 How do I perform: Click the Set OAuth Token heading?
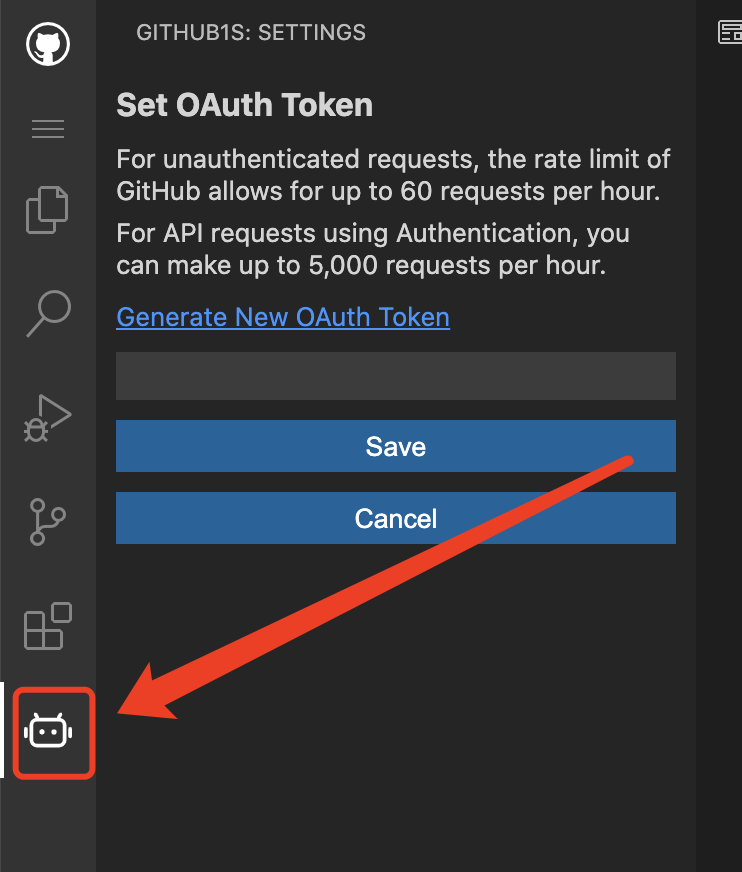tap(245, 105)
